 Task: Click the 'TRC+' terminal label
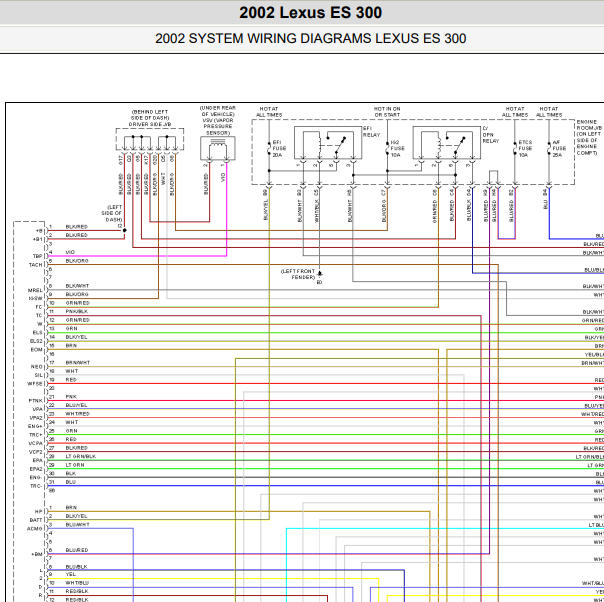[x=35, y=434]
